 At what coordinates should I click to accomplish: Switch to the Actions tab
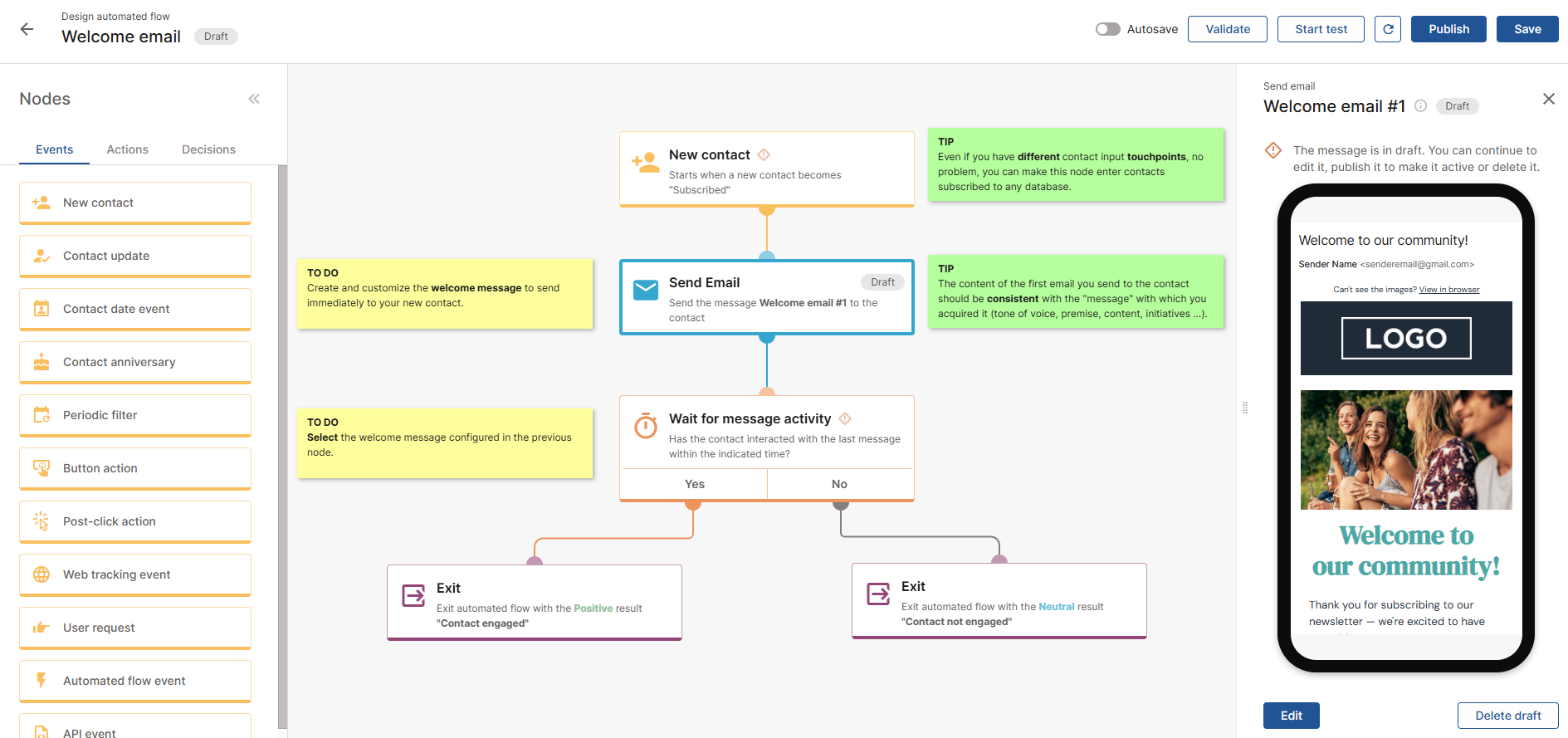coord(127,149)
